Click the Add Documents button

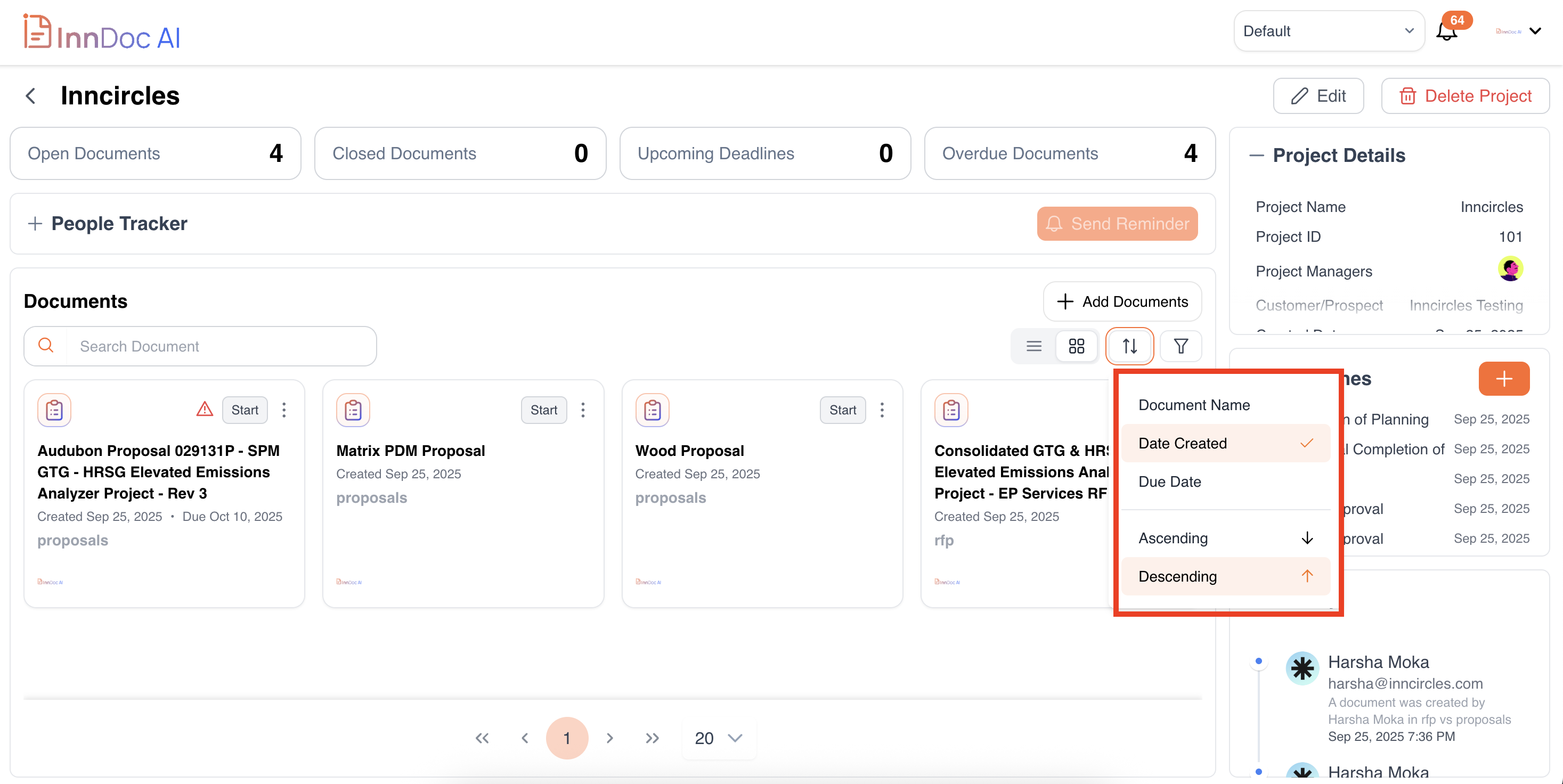1122,301
